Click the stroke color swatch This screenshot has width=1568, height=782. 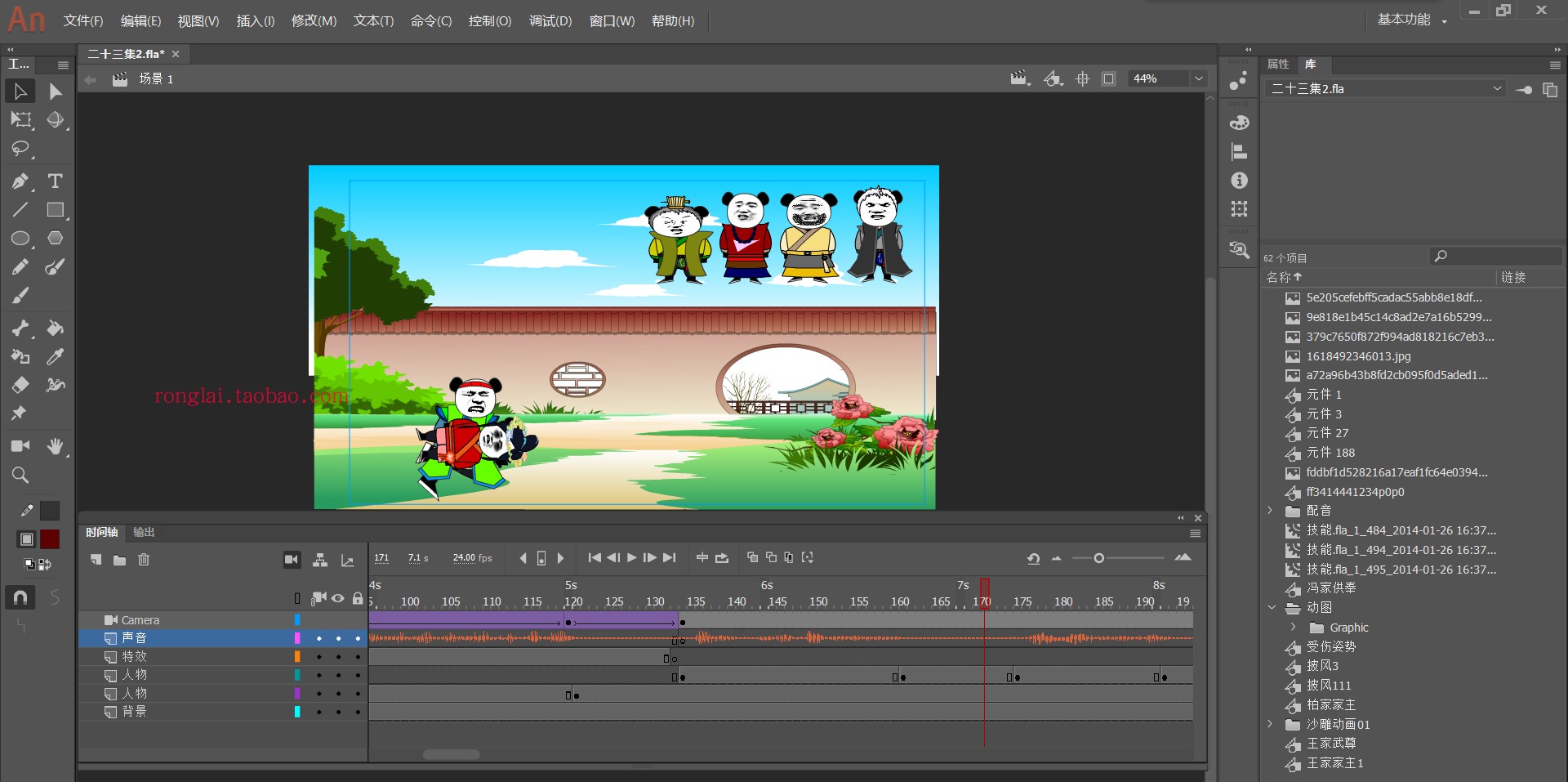50,511
